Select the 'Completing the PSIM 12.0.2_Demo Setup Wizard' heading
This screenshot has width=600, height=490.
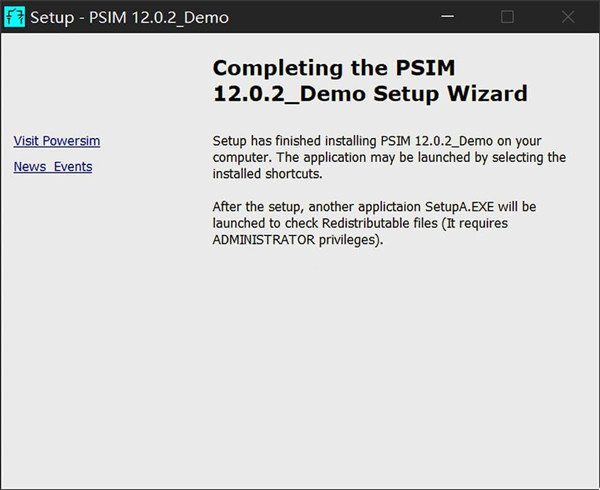(370, 80)
